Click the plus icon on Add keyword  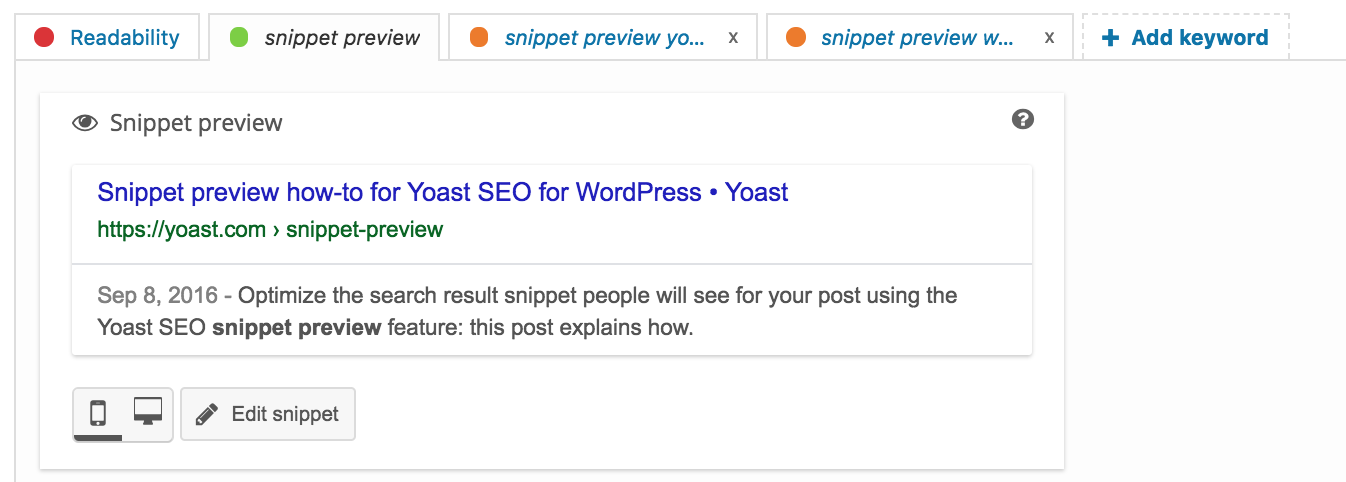tap(1109, 38)
